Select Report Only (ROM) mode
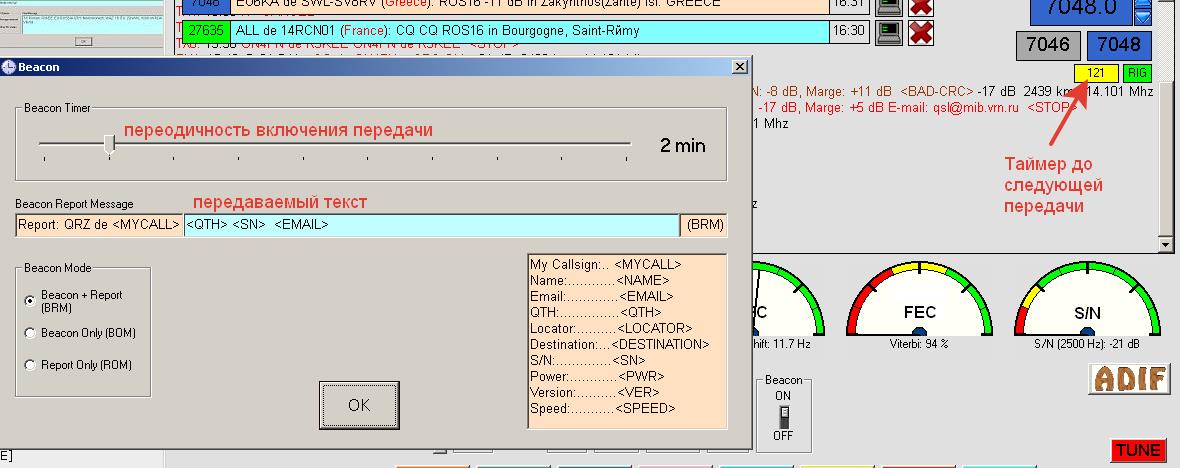 pyautogui.click(x=31, y=365)
